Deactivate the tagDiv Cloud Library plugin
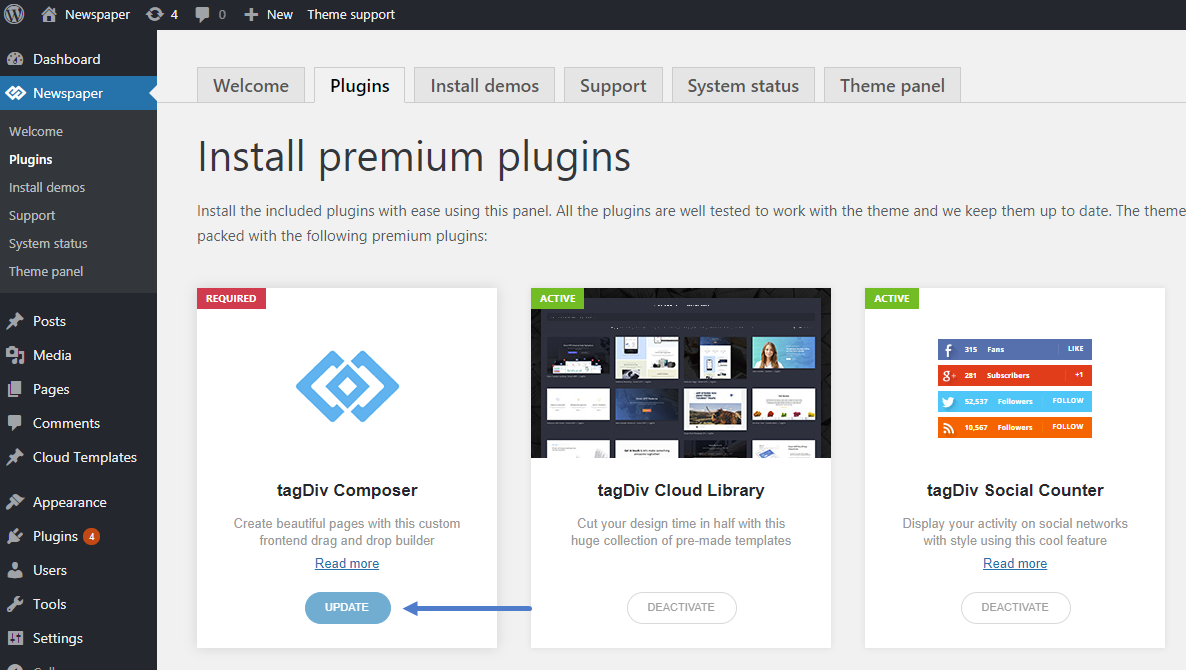Screen dimensions: 1186x670 681,607
